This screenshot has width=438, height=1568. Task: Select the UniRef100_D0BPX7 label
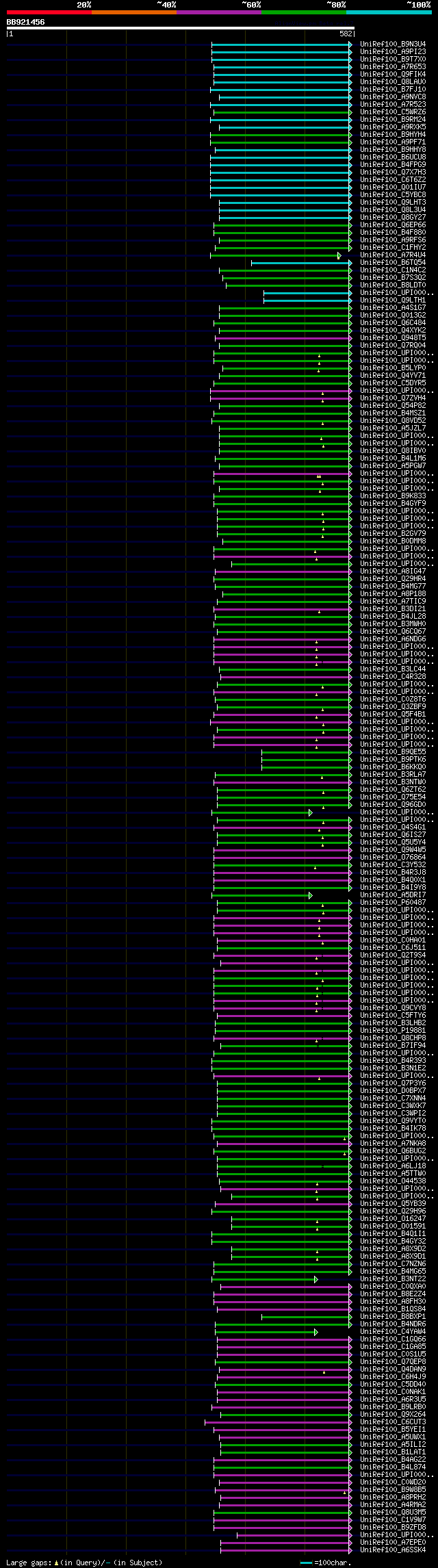coord(393,1091)
